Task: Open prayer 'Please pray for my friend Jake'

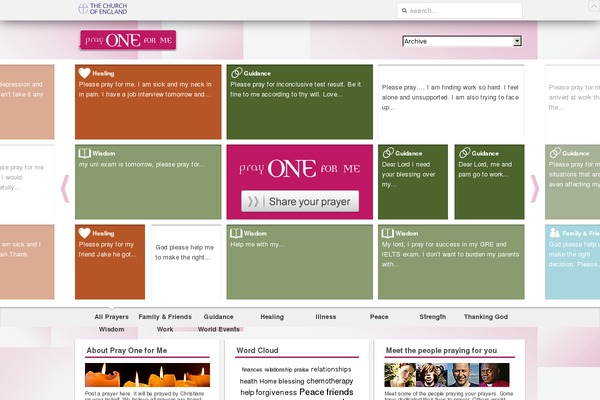Action: [x=110, y=262]
